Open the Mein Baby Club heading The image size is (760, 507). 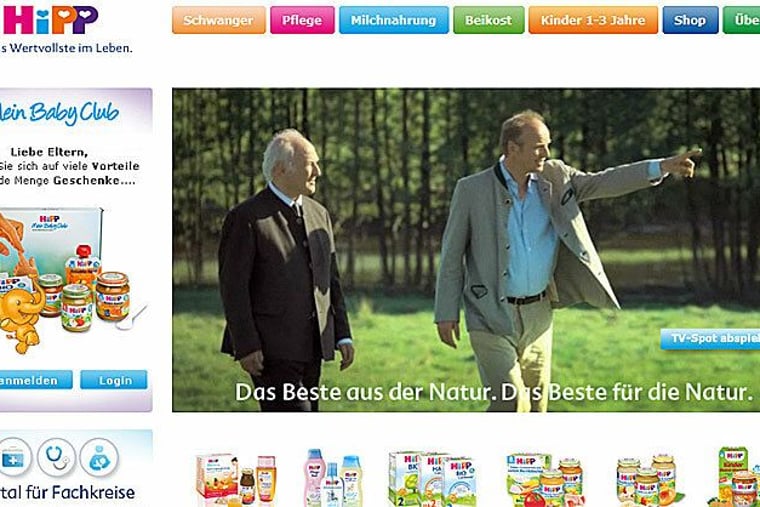(59, 113)
